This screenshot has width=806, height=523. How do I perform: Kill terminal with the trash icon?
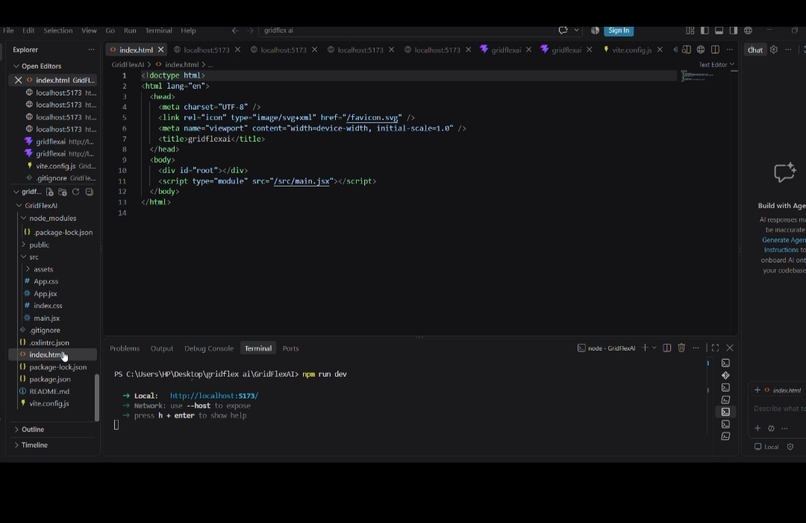[x=681, y=348]
